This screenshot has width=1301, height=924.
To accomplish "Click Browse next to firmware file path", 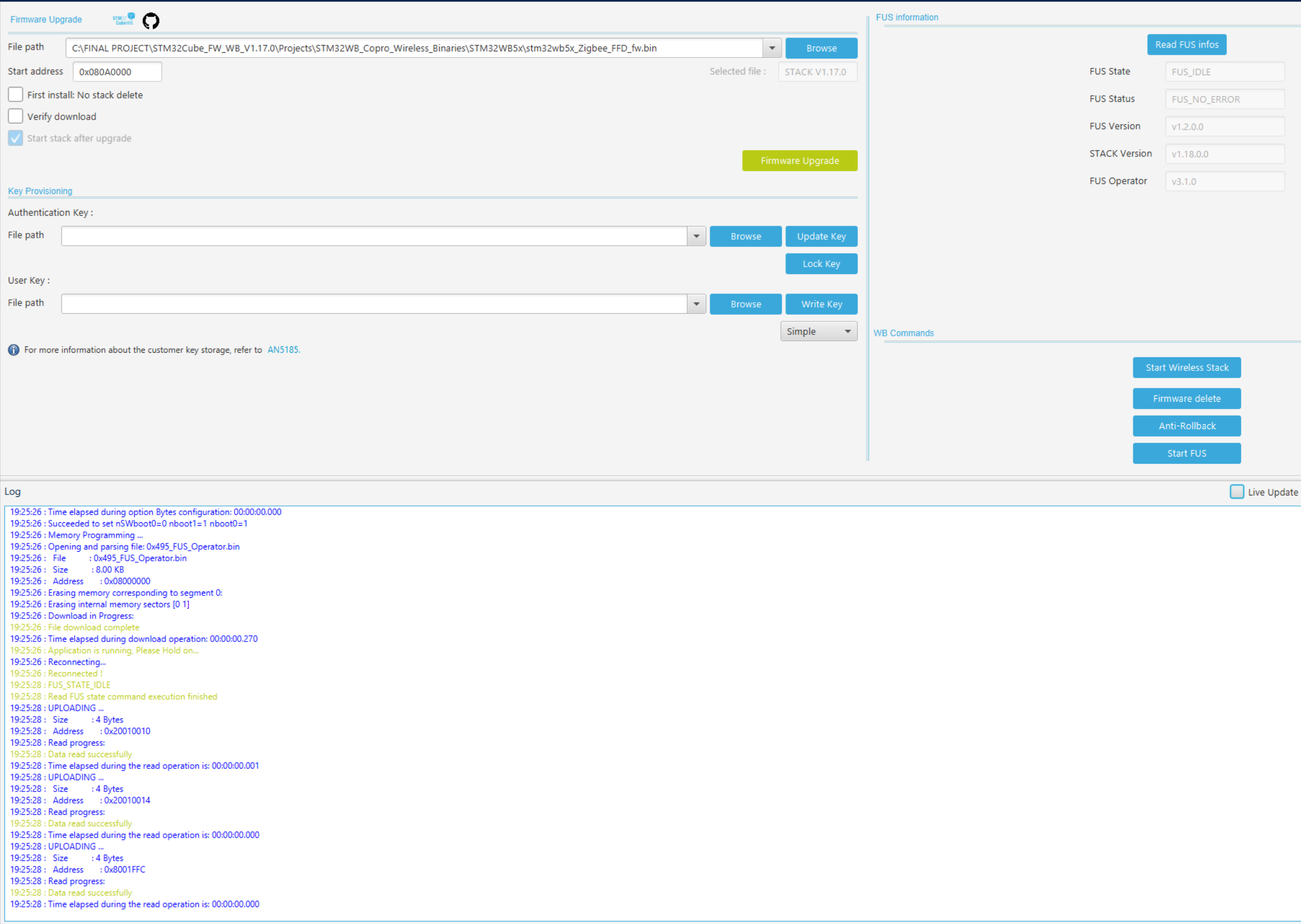I will [822, 49].
